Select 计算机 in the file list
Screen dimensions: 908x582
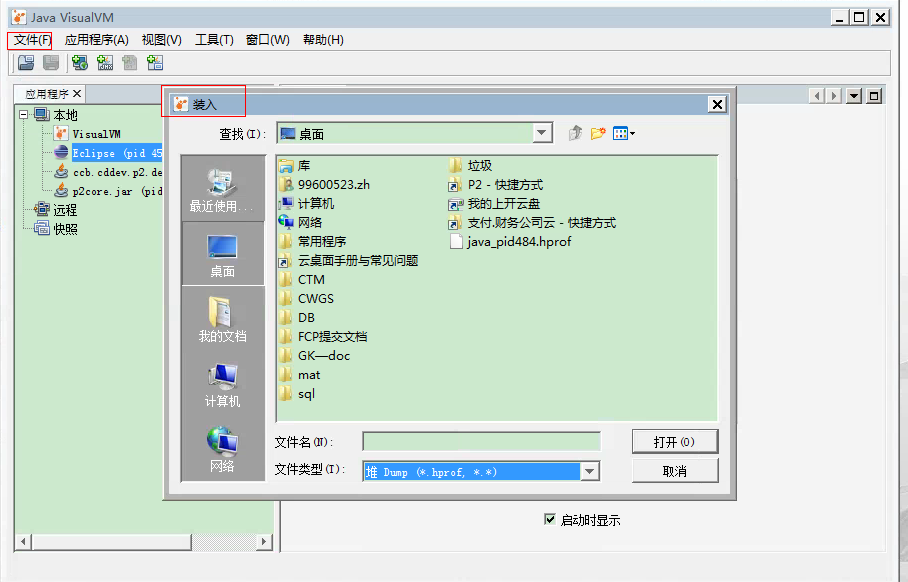[x=306, y=204]
